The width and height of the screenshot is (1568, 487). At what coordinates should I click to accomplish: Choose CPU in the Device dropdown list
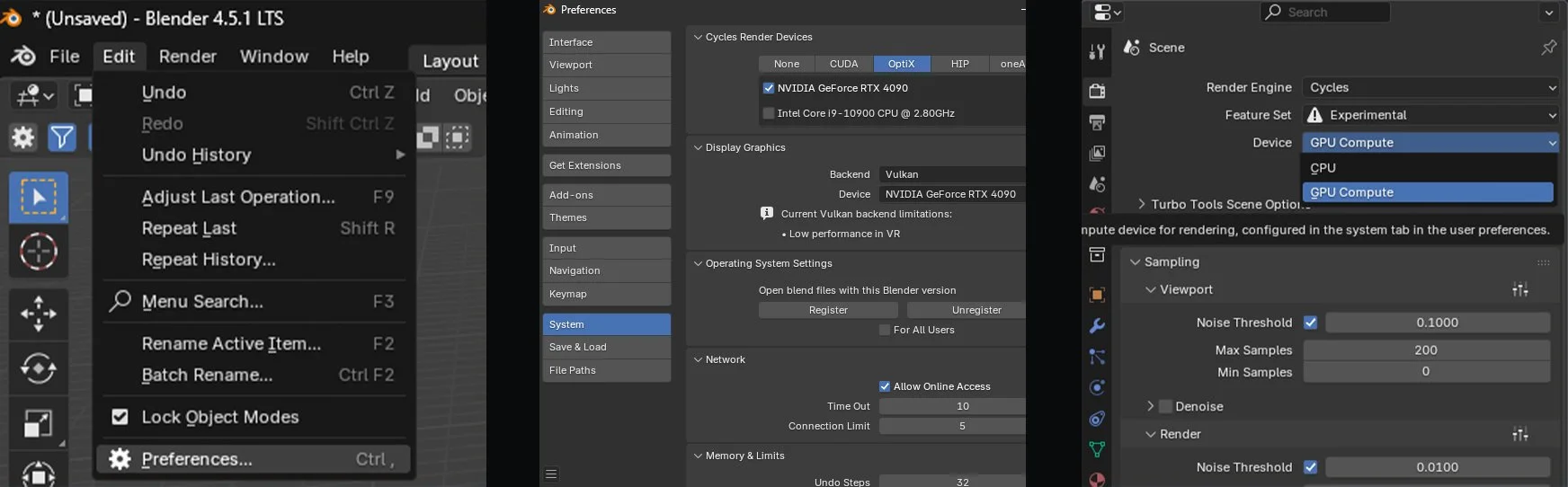click(x=1428, y=168)
